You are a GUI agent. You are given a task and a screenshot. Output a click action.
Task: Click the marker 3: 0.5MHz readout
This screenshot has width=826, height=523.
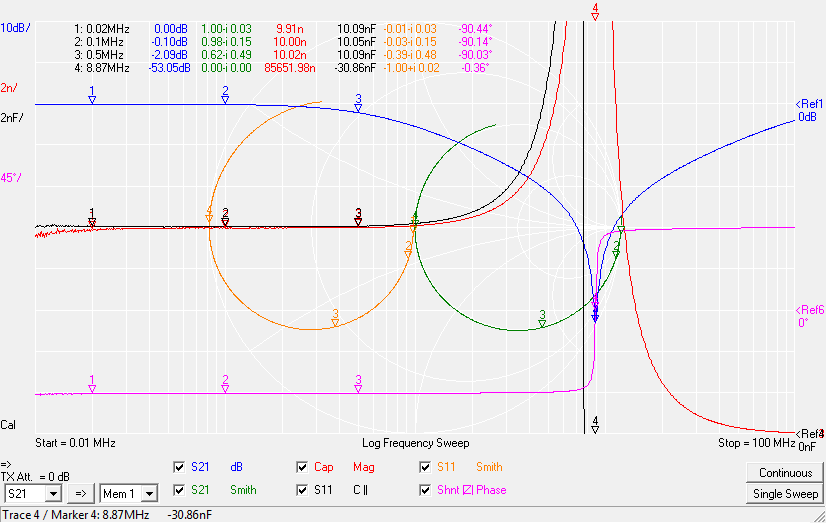click(99, 55)
